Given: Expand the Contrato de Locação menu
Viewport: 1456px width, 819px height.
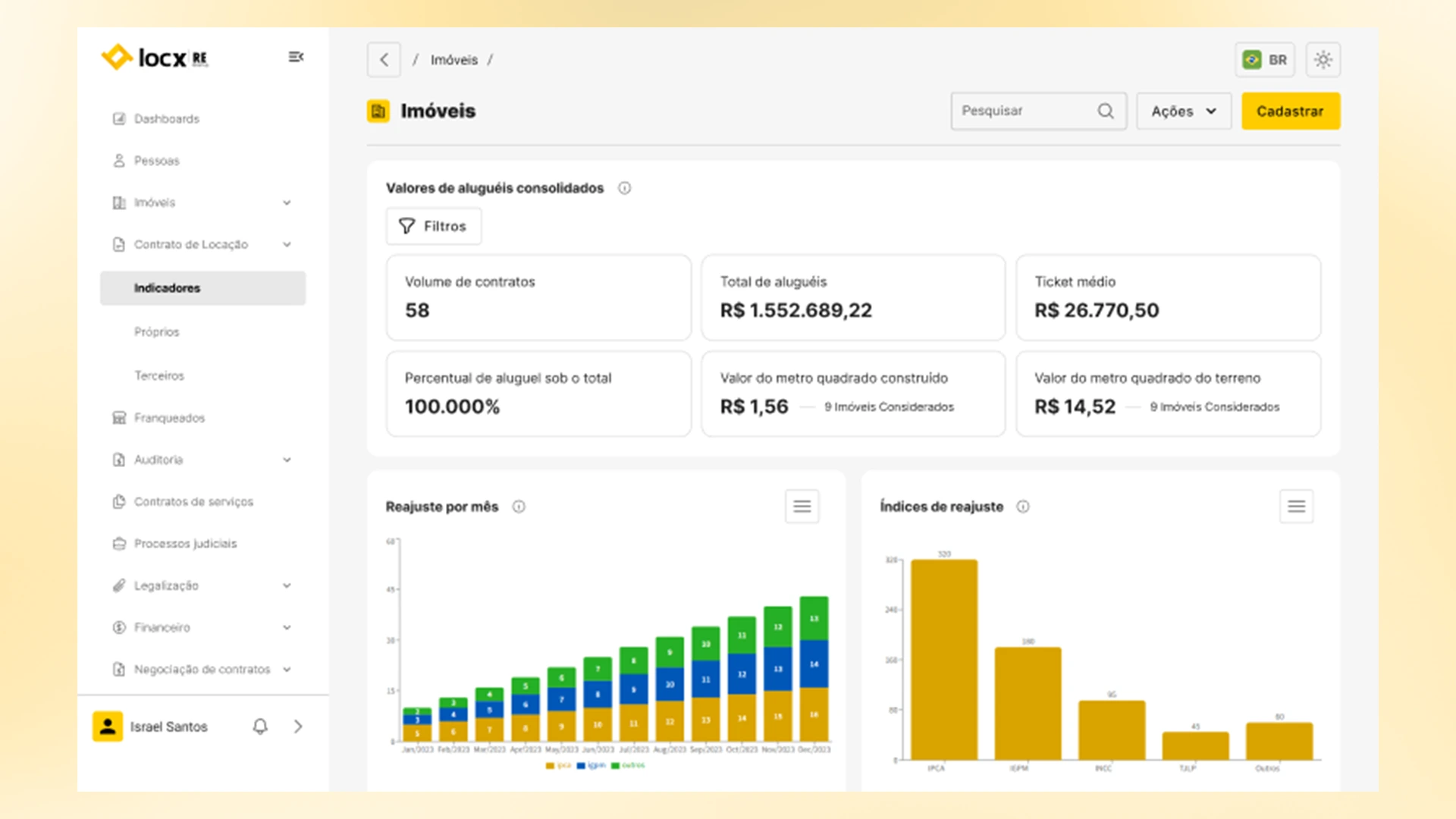Looking at the screenshot, I should pyautogui.click(x=287, y=244).
